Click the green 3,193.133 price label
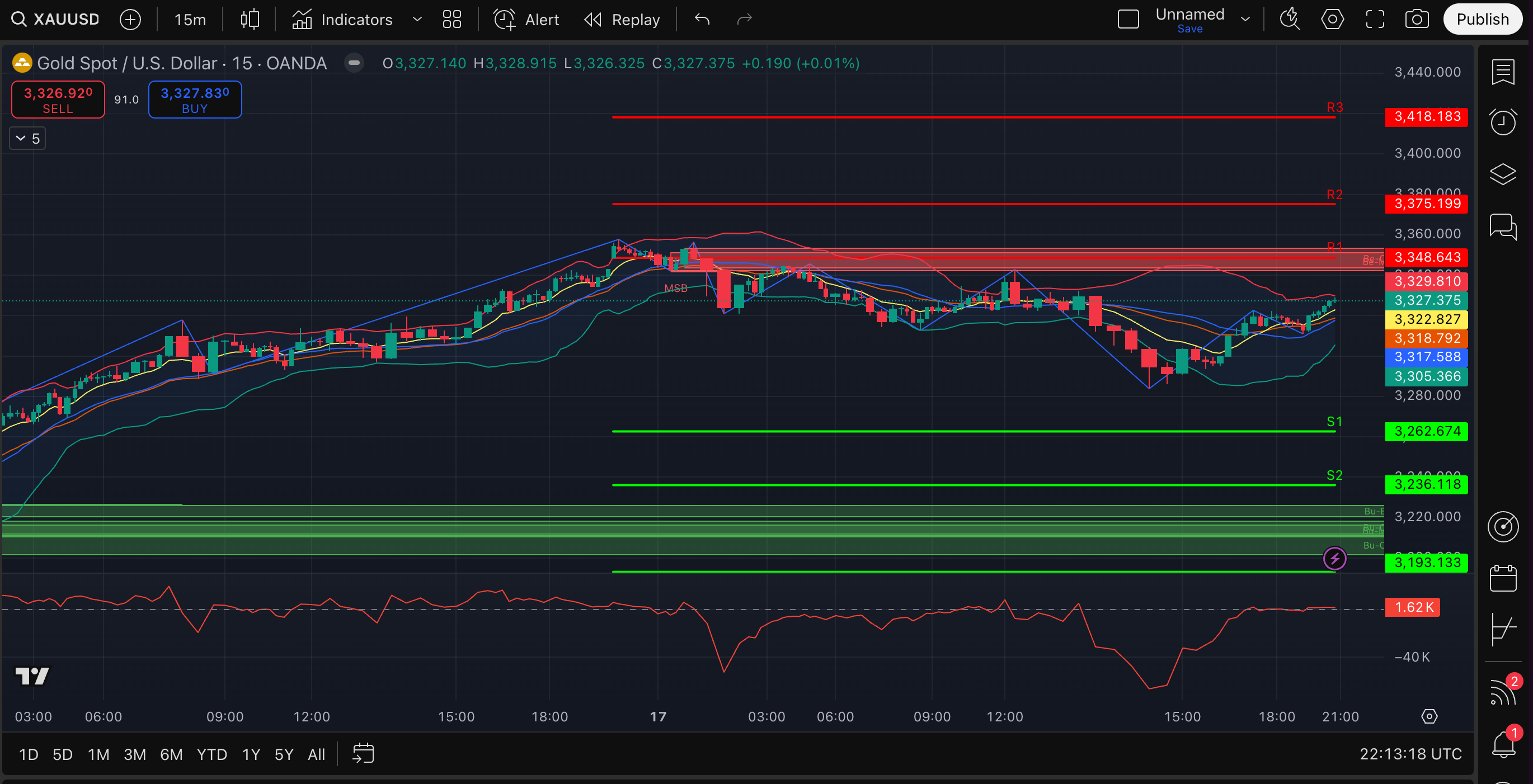The width and height of the screenshot is (1533, 784). coord(1427,563)
